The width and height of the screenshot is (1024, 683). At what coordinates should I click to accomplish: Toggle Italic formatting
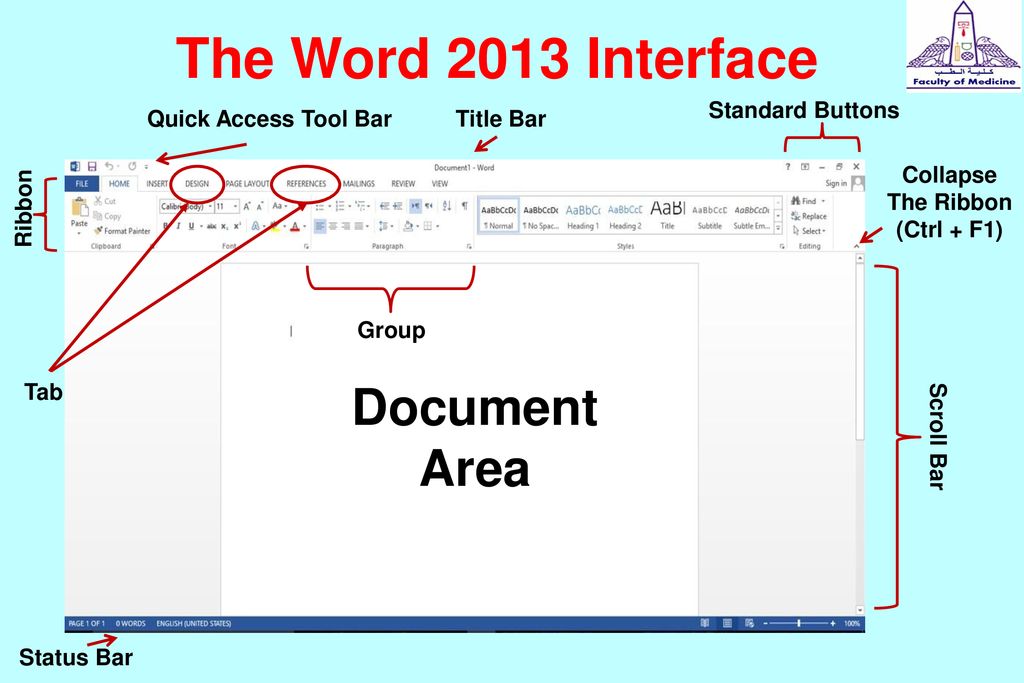(x=178, y=226)
